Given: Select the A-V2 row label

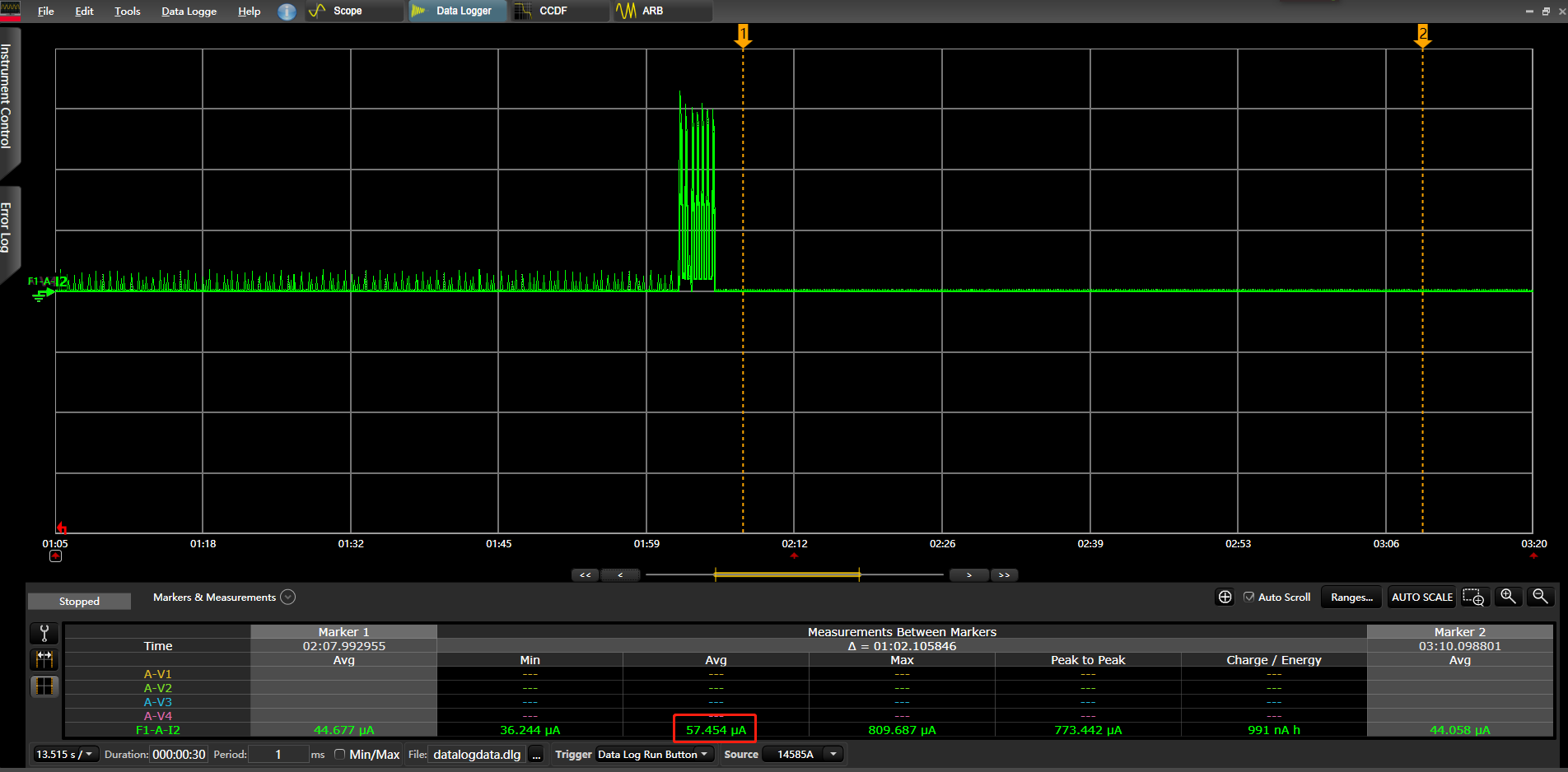Looking at the screenshot, I should (158, 688).
